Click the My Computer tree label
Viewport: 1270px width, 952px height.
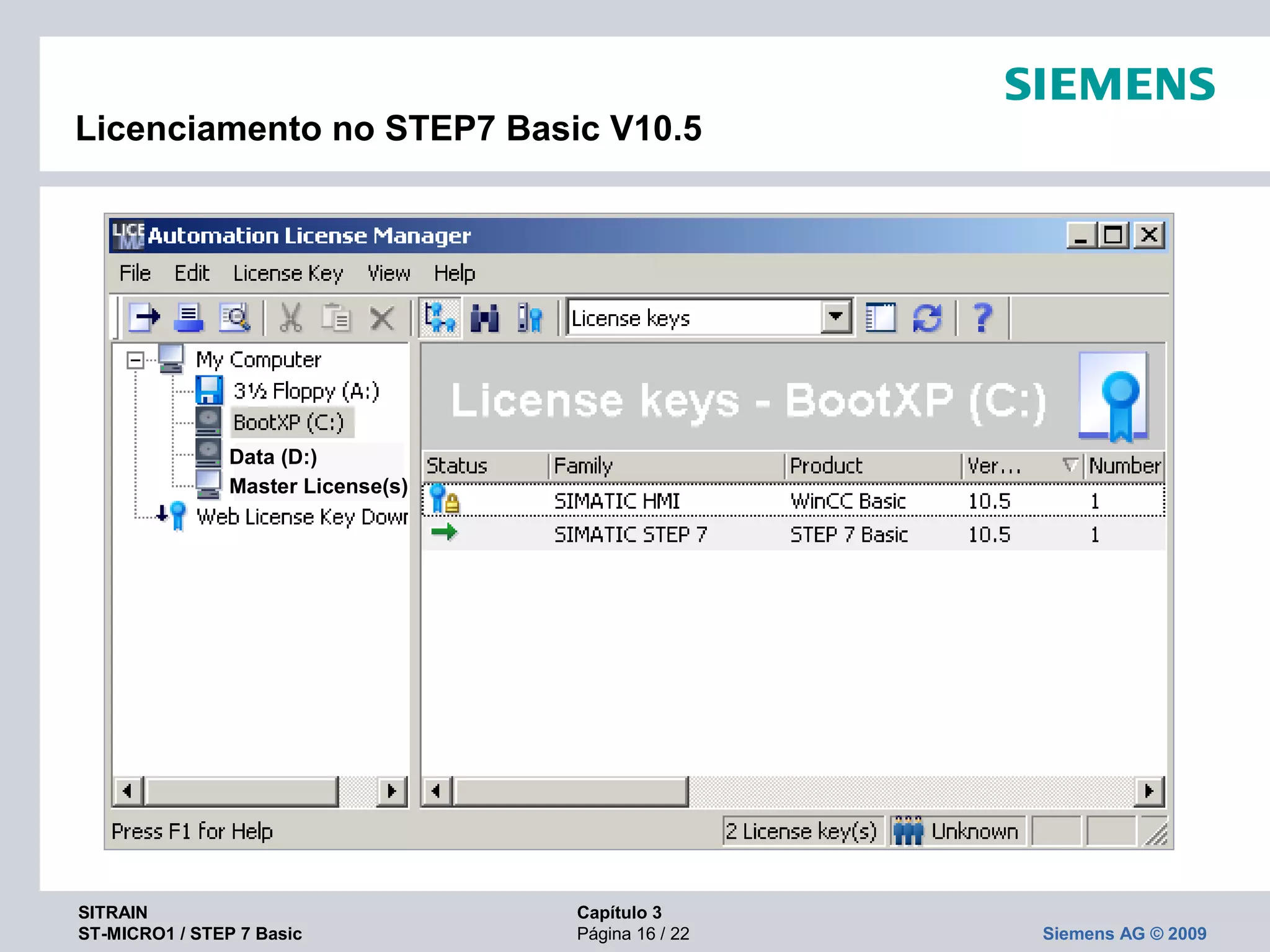click(259, 359)
